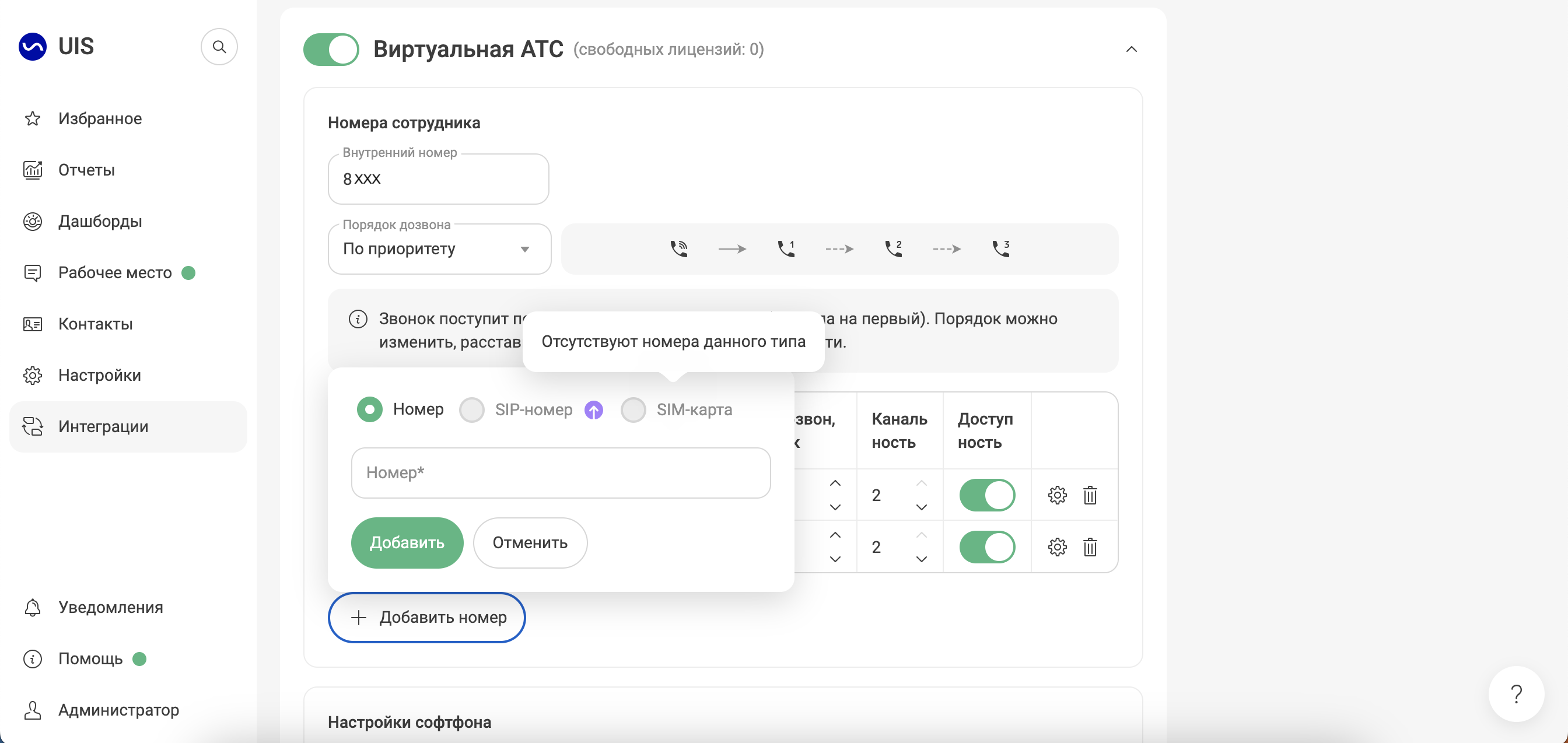The image size is (1568, 743).
Task: Collapse the Виртуальная АТС section chevron
Action: click(x=1131, y=50)
